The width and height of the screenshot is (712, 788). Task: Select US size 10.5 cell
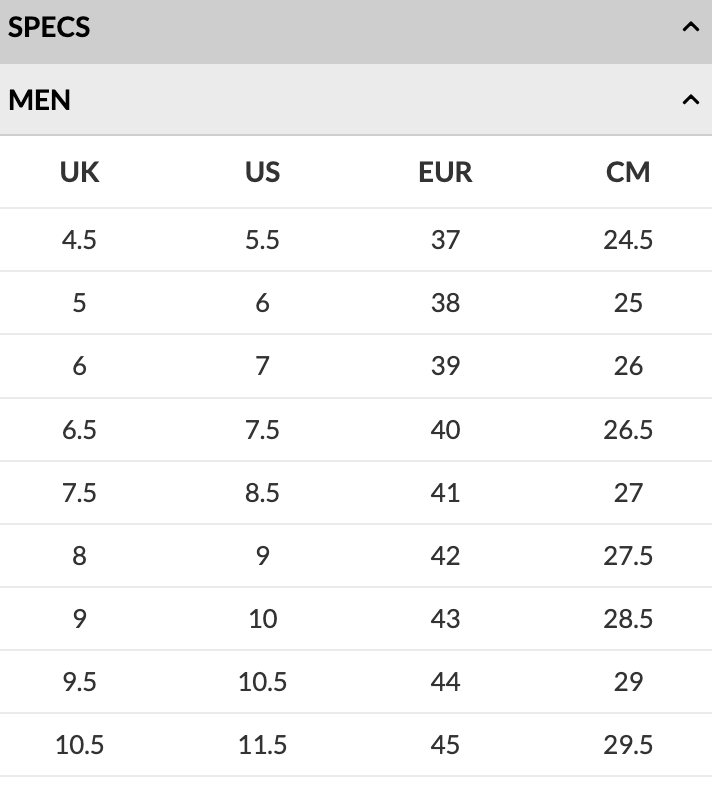(262, 682)
